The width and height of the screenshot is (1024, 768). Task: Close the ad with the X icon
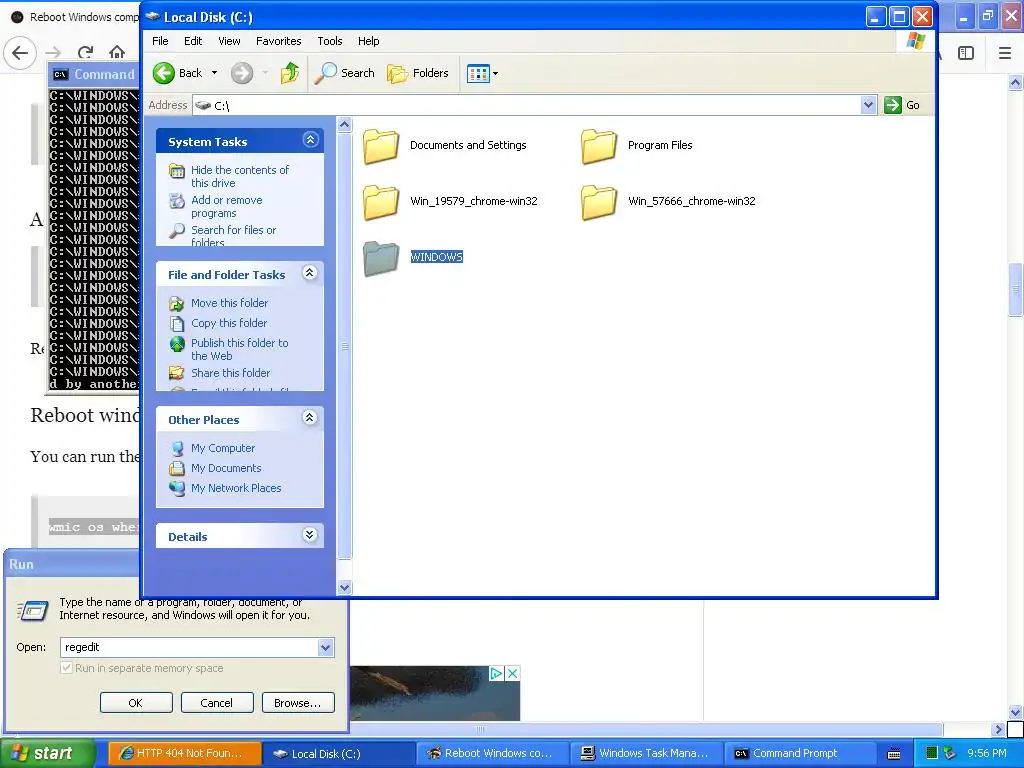point(513,673)
